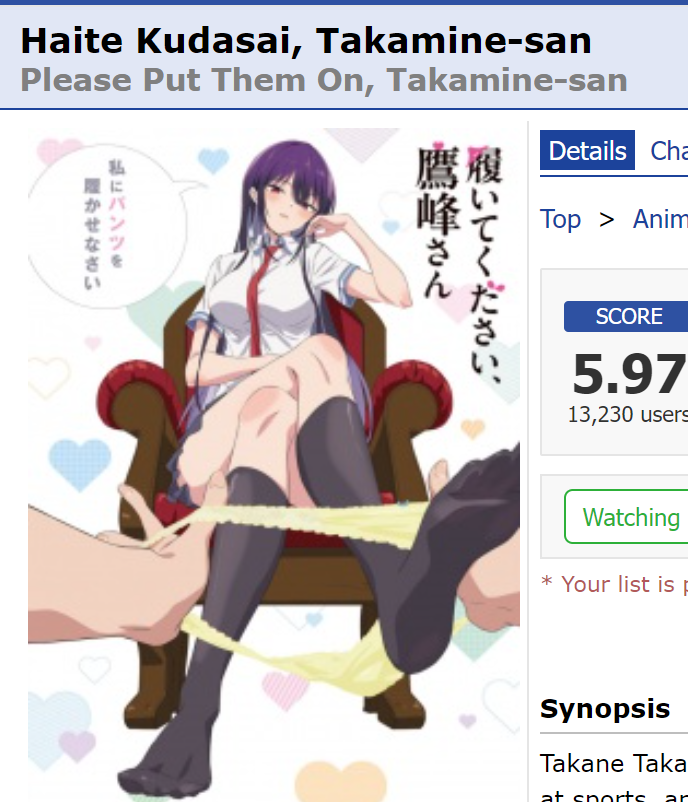Click the 5.97 score value
Viewport: 688px width, 802px height.
click(x=629, y=374)
